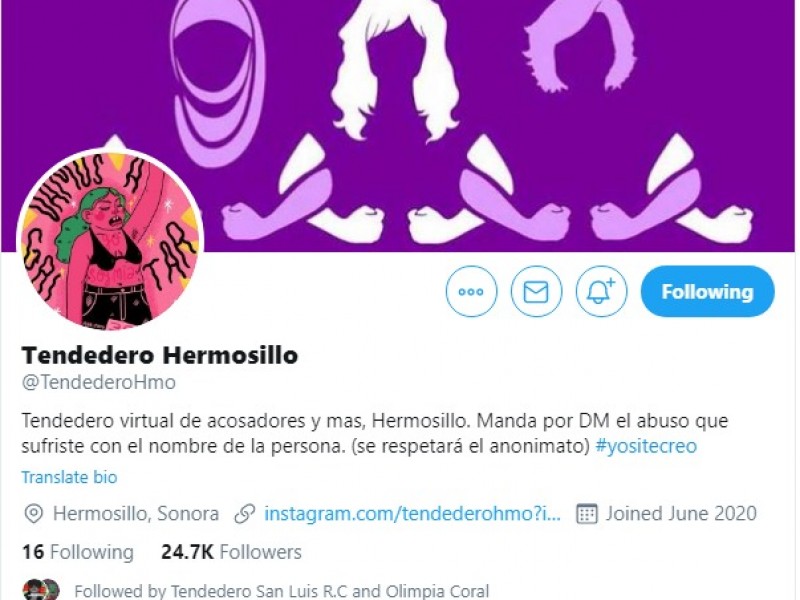Open the circular profile picture
This screenshot has width=800, height=600.
[110, 240]
